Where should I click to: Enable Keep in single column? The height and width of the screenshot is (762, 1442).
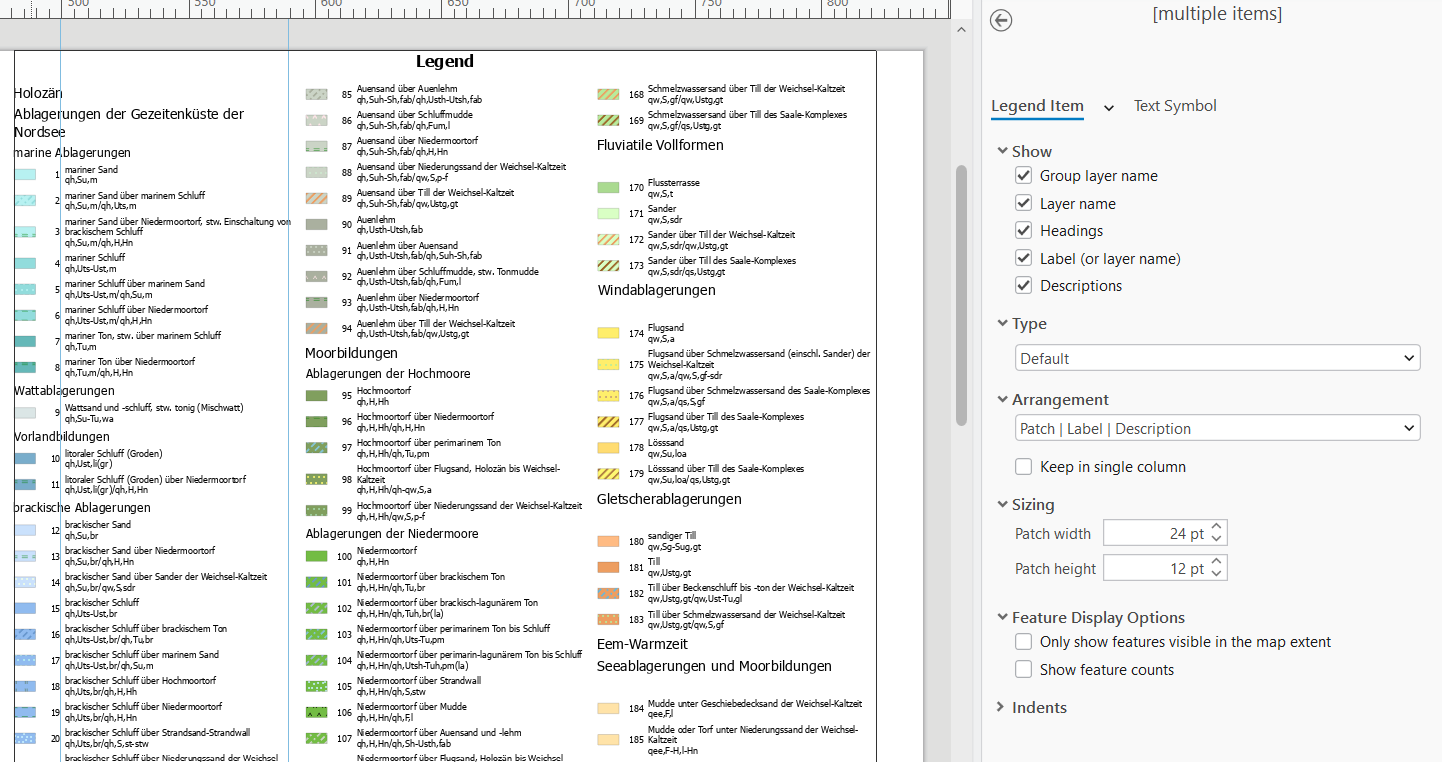pyautogui.click(x=1023, y=466)
